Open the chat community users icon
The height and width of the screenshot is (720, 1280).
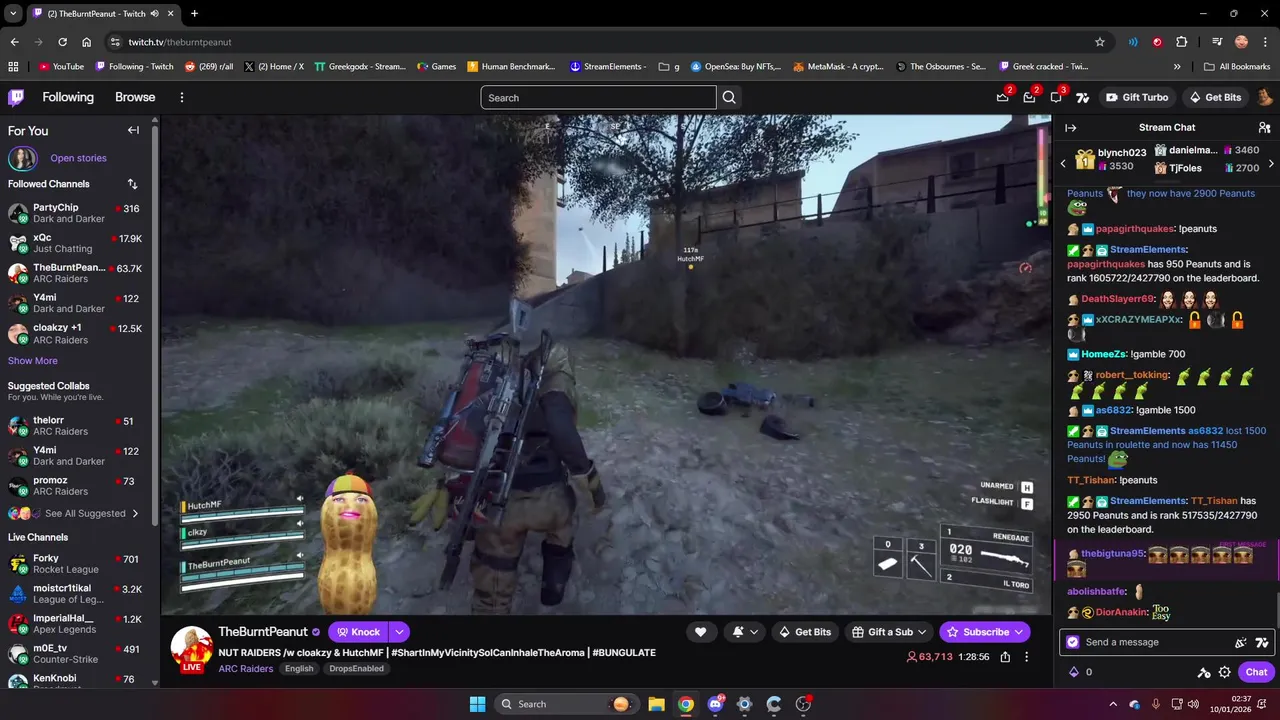[x=1264, y=128]
